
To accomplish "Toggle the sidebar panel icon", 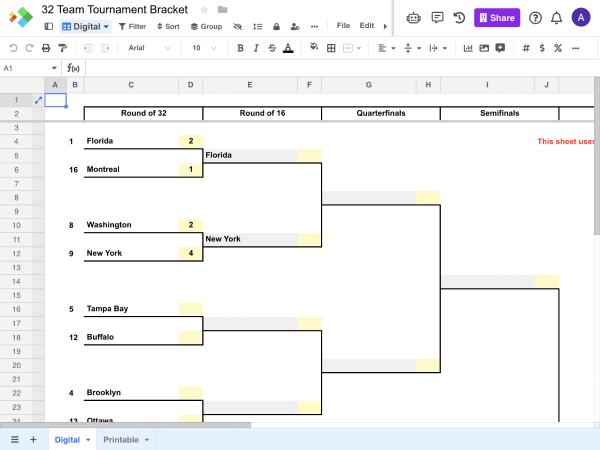I will [49, 26].
